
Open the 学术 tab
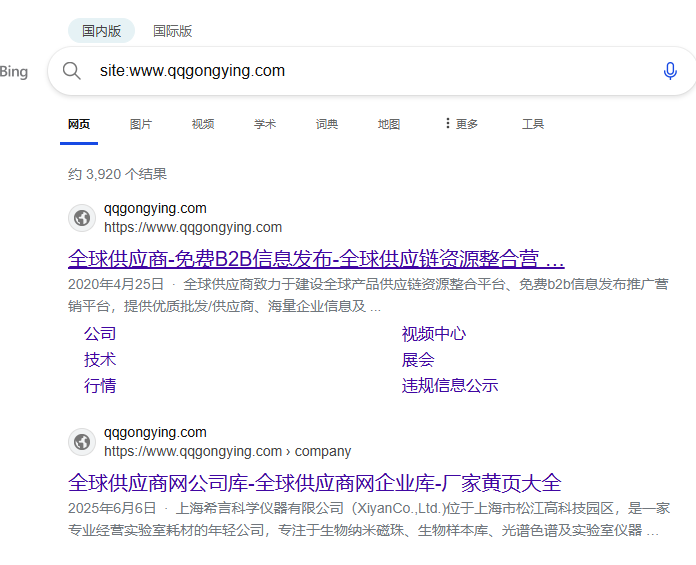point(265,124)
